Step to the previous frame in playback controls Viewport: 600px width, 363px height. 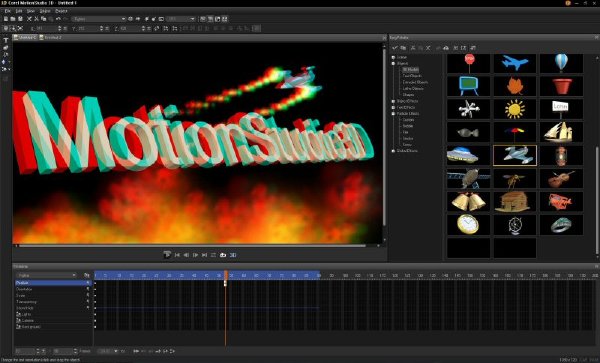(x=186, y=255)
